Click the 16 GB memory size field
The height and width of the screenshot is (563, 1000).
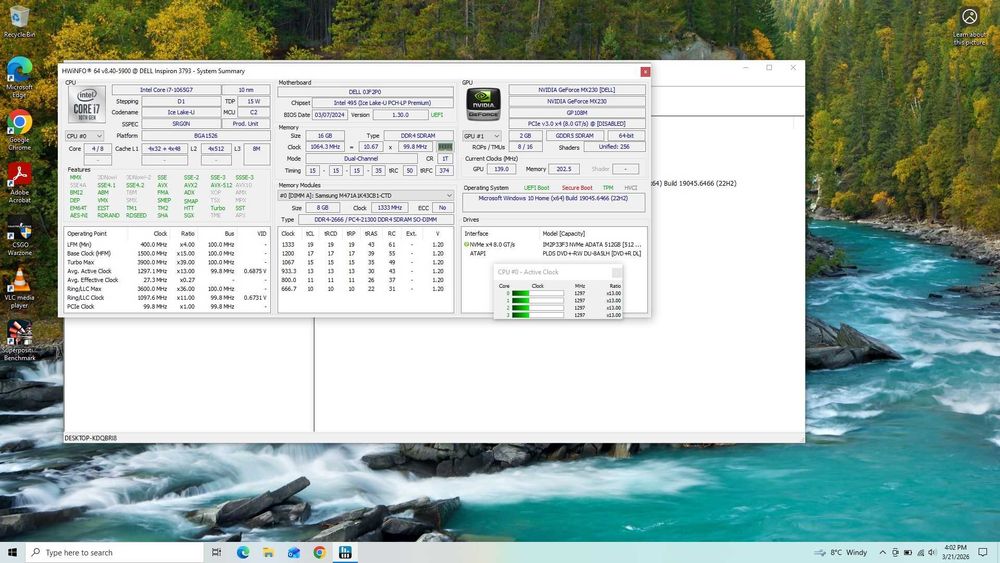(x=325, y=136)
